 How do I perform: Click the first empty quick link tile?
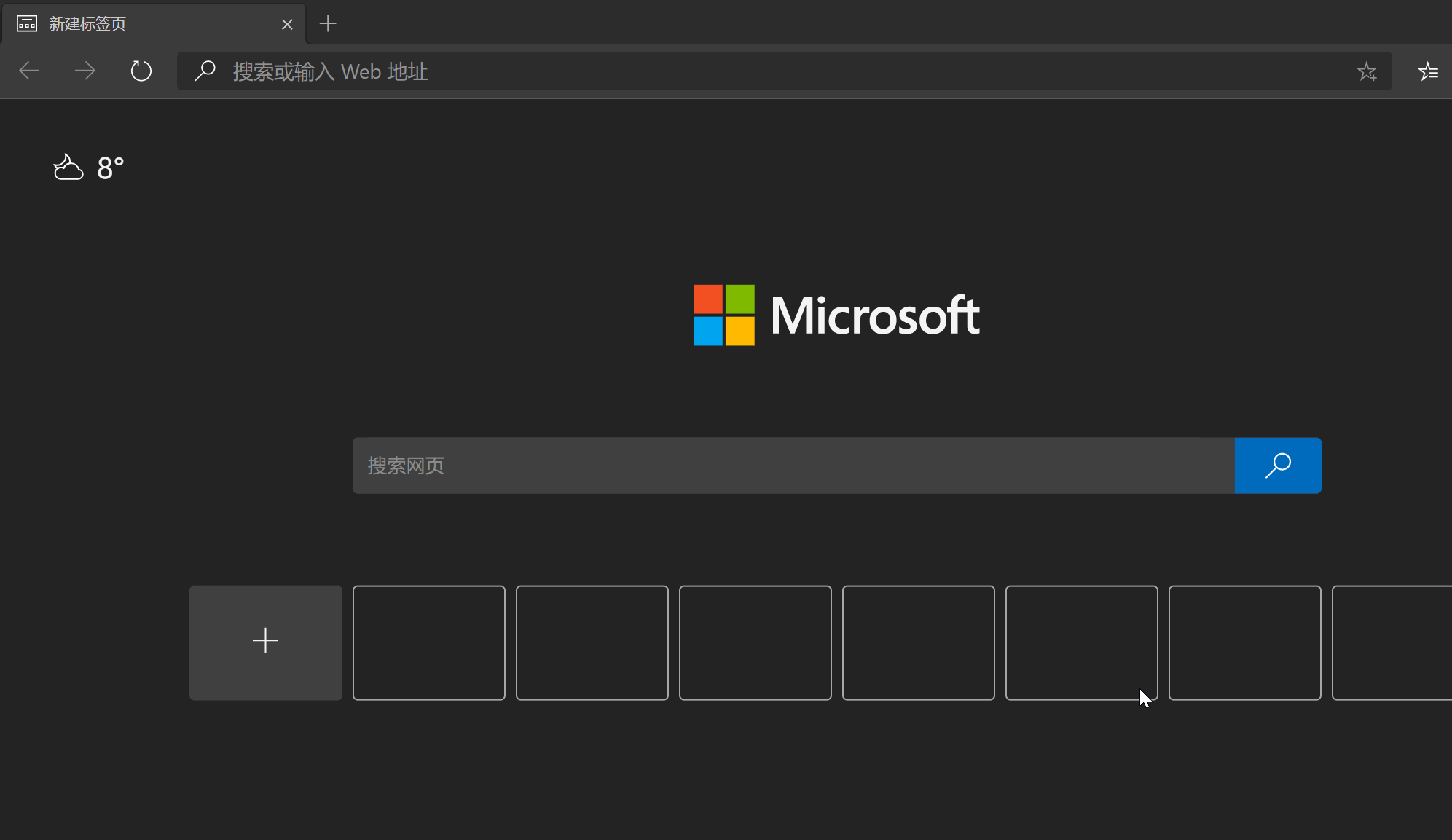[x=428, y=643]
